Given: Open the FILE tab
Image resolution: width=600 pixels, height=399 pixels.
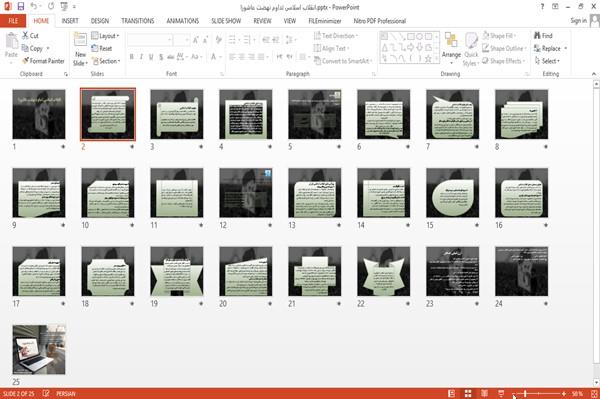Looking at the screenshot, I should tap(13, 21).
